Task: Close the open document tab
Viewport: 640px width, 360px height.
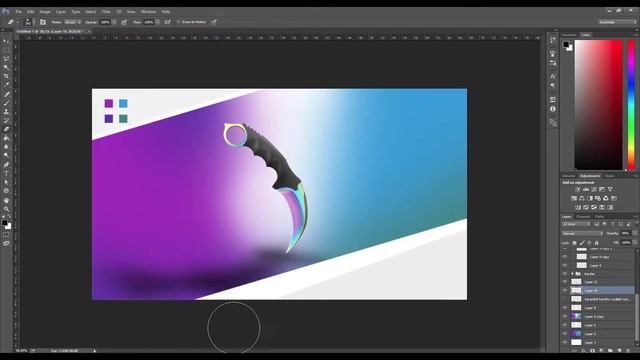Action: pos(89,31)
